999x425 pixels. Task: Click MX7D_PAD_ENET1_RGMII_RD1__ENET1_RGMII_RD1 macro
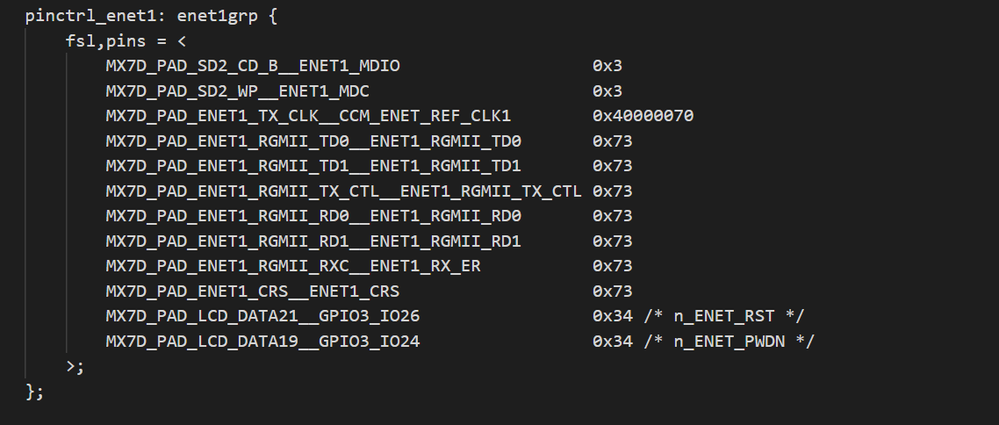pos(313,241)
